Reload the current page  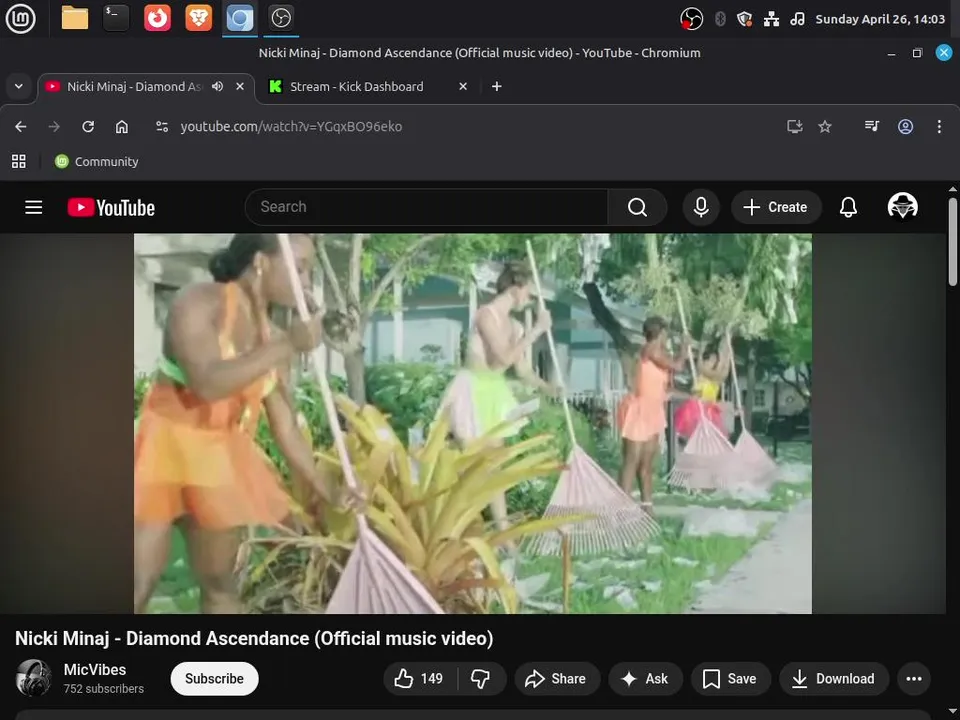tap(88, 127)
